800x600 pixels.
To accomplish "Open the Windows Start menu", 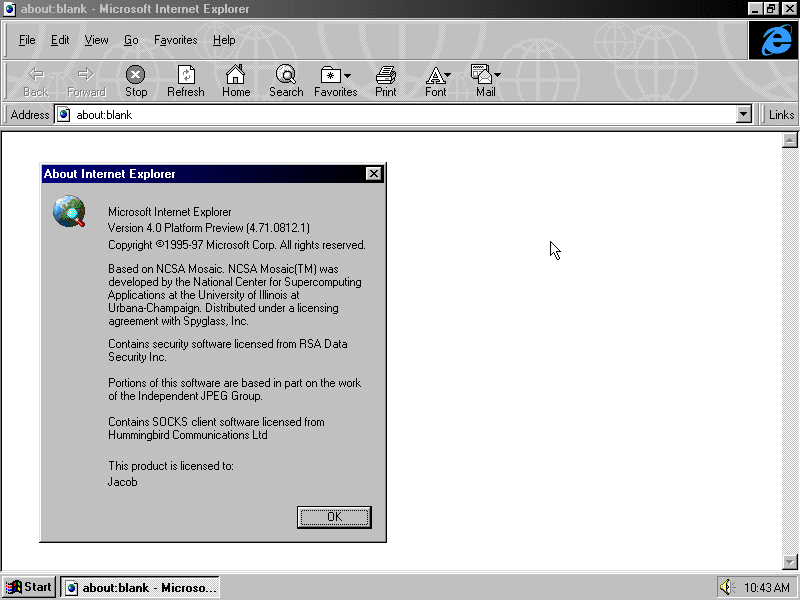I will tap(29, 587).
